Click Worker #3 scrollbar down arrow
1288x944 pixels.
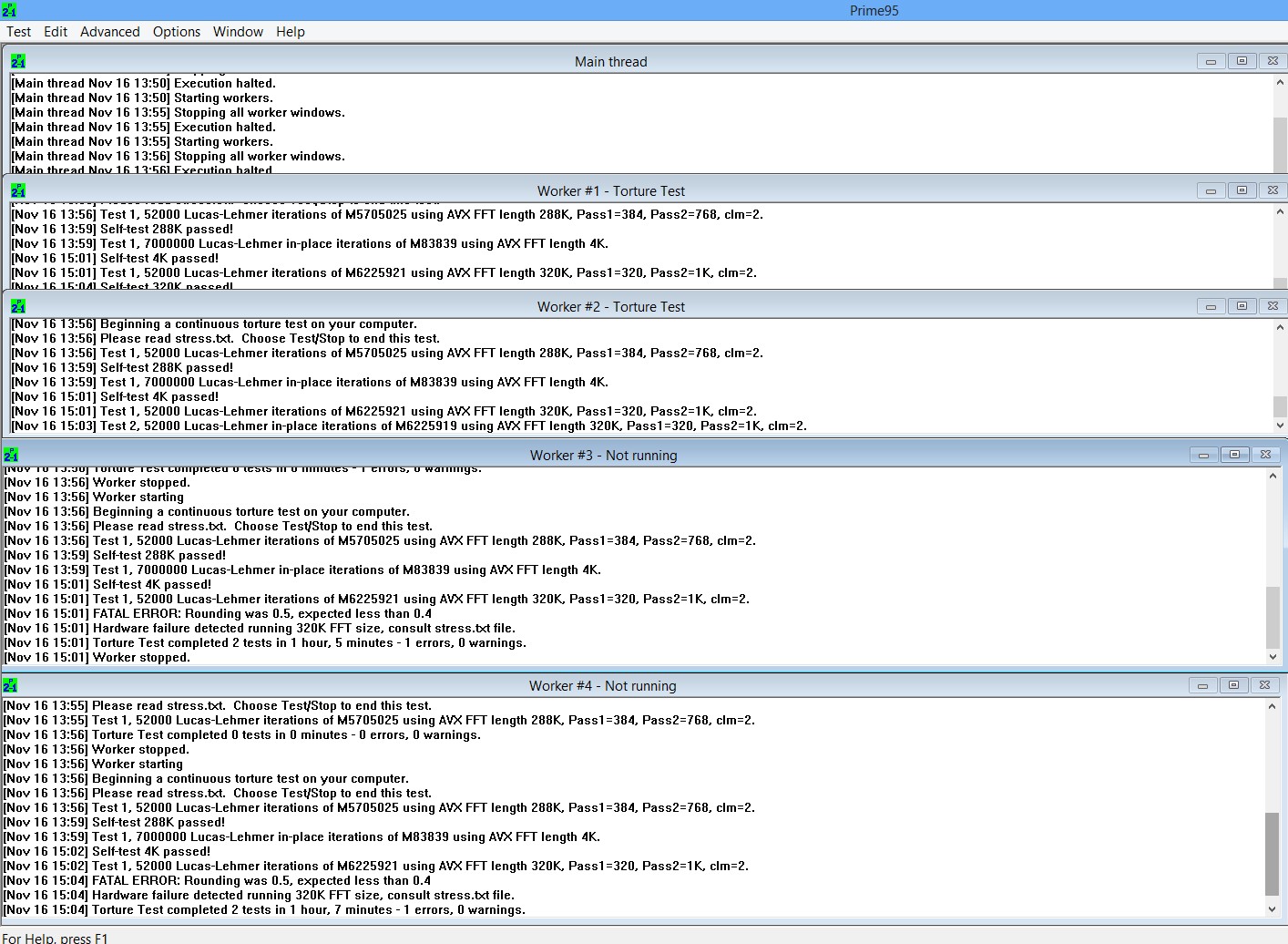click(1273, 657)
